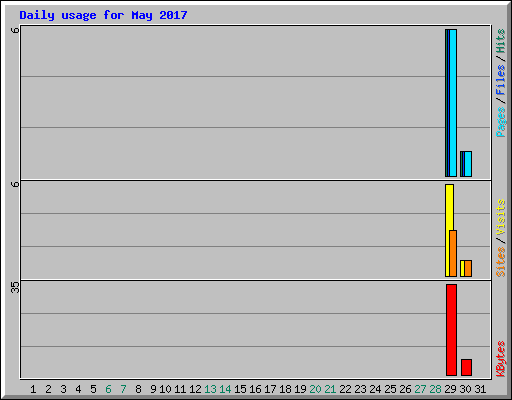Image resolution: width=512 pixels, height=400 pixels.
Task: Click the short cyan Pages bar for day 30
Action: coord(468,164)
